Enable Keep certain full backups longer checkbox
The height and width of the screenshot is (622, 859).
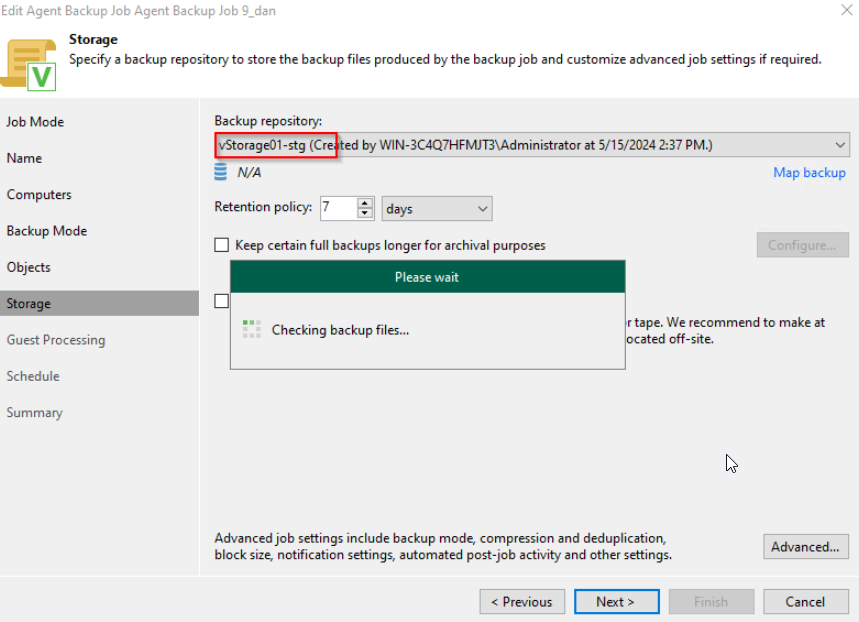pos(222,245)
